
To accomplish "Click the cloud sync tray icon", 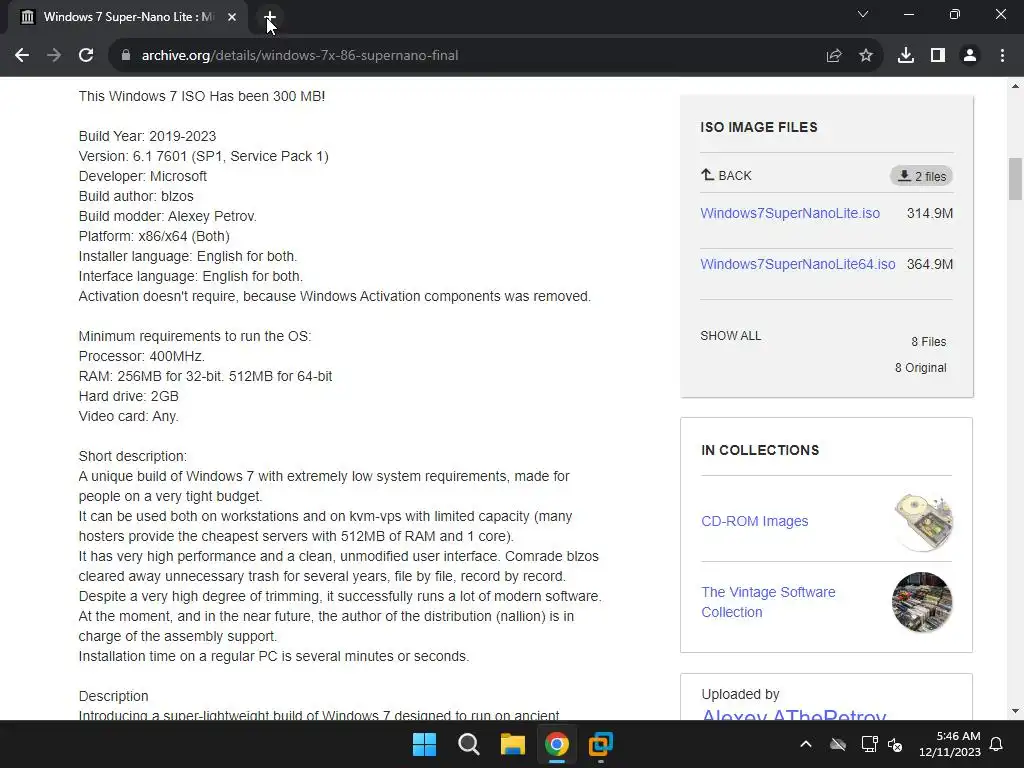I will coord(838,744).
